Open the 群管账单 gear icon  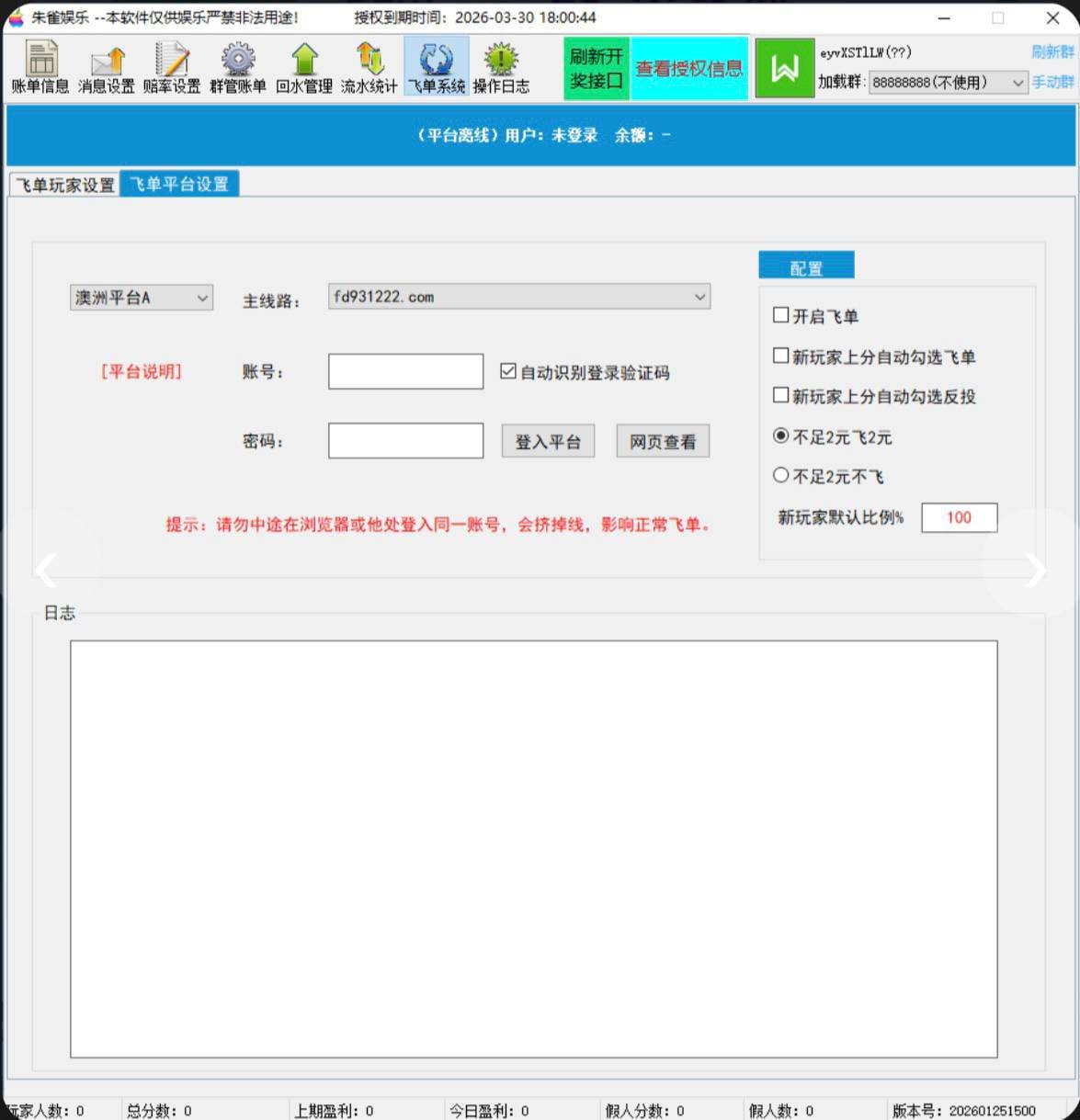coord(238,68)
